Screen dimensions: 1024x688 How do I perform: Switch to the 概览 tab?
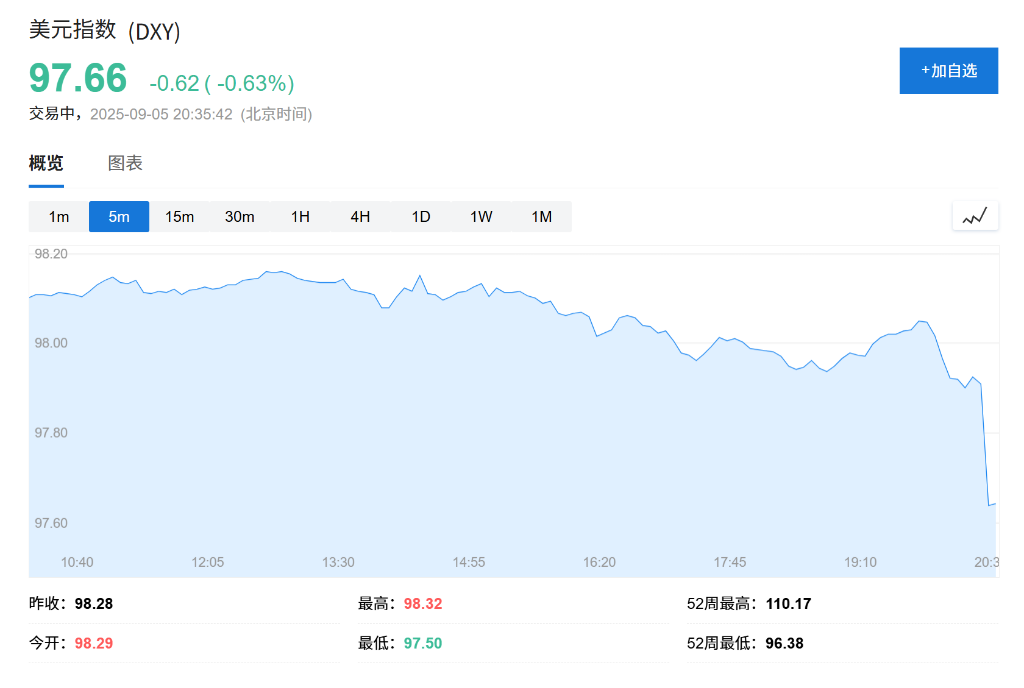(x=46, y=163)
